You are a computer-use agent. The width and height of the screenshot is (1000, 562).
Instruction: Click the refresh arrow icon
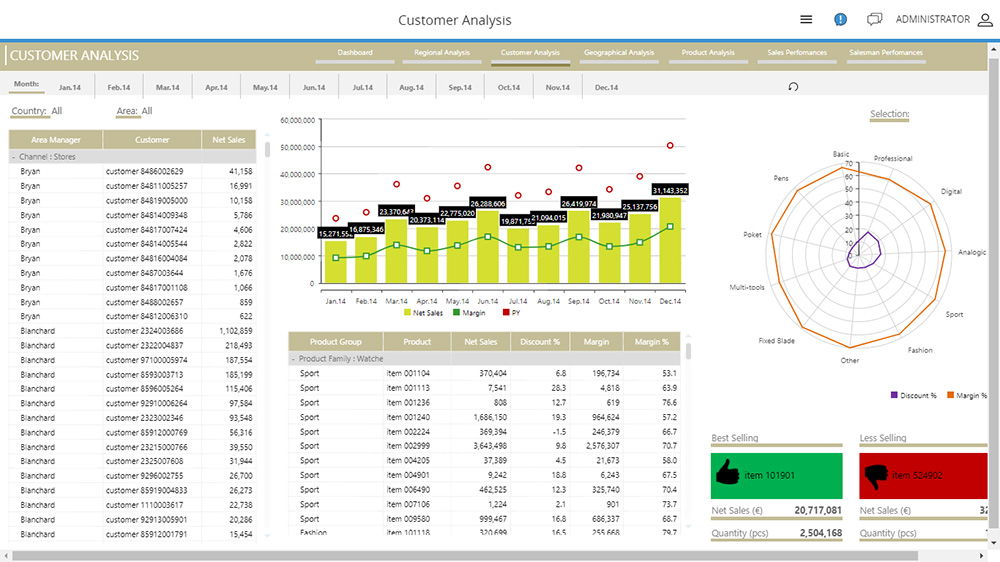coord(794,87)
